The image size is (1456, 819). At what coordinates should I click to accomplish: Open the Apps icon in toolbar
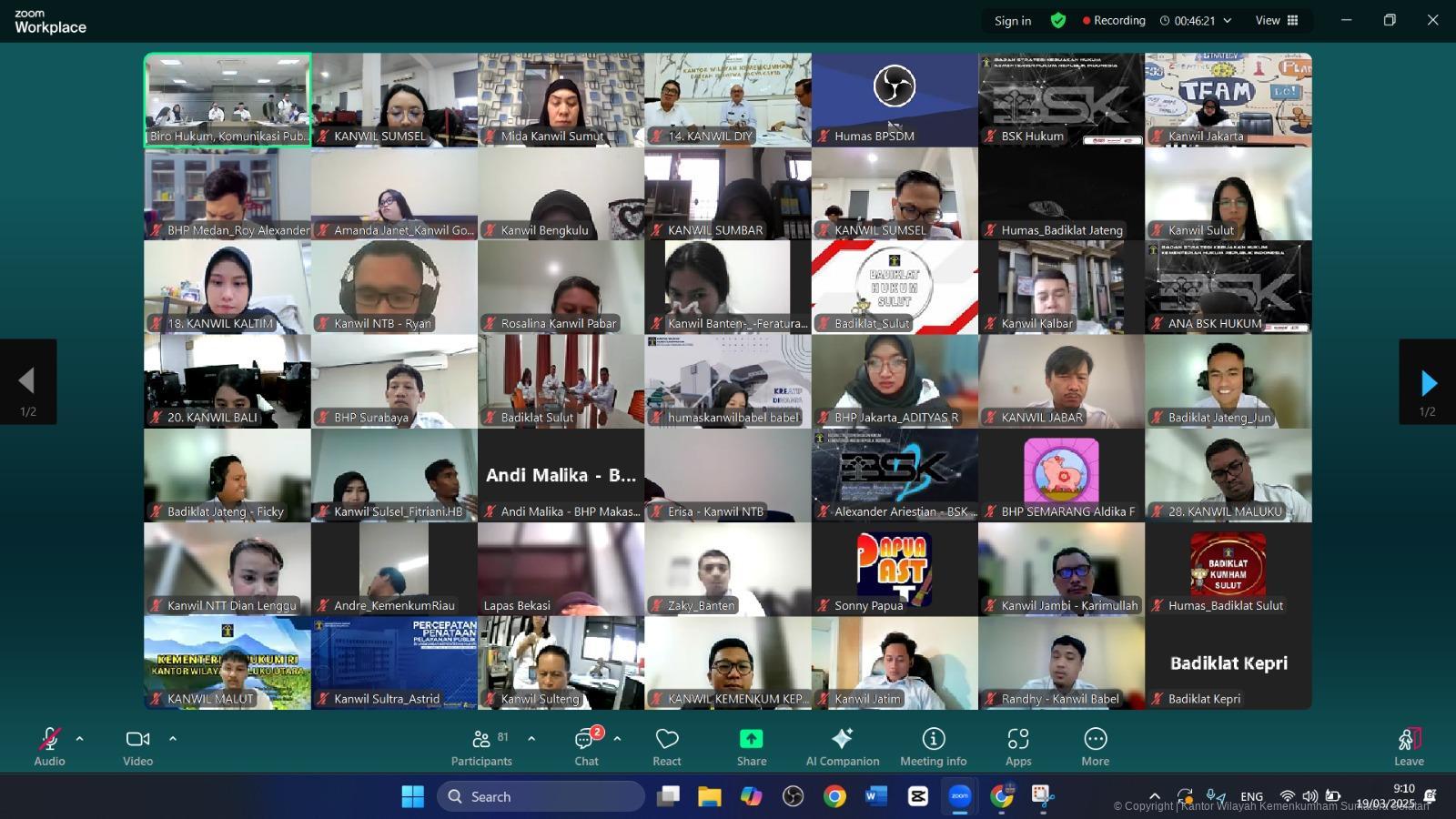(1017, 739)
